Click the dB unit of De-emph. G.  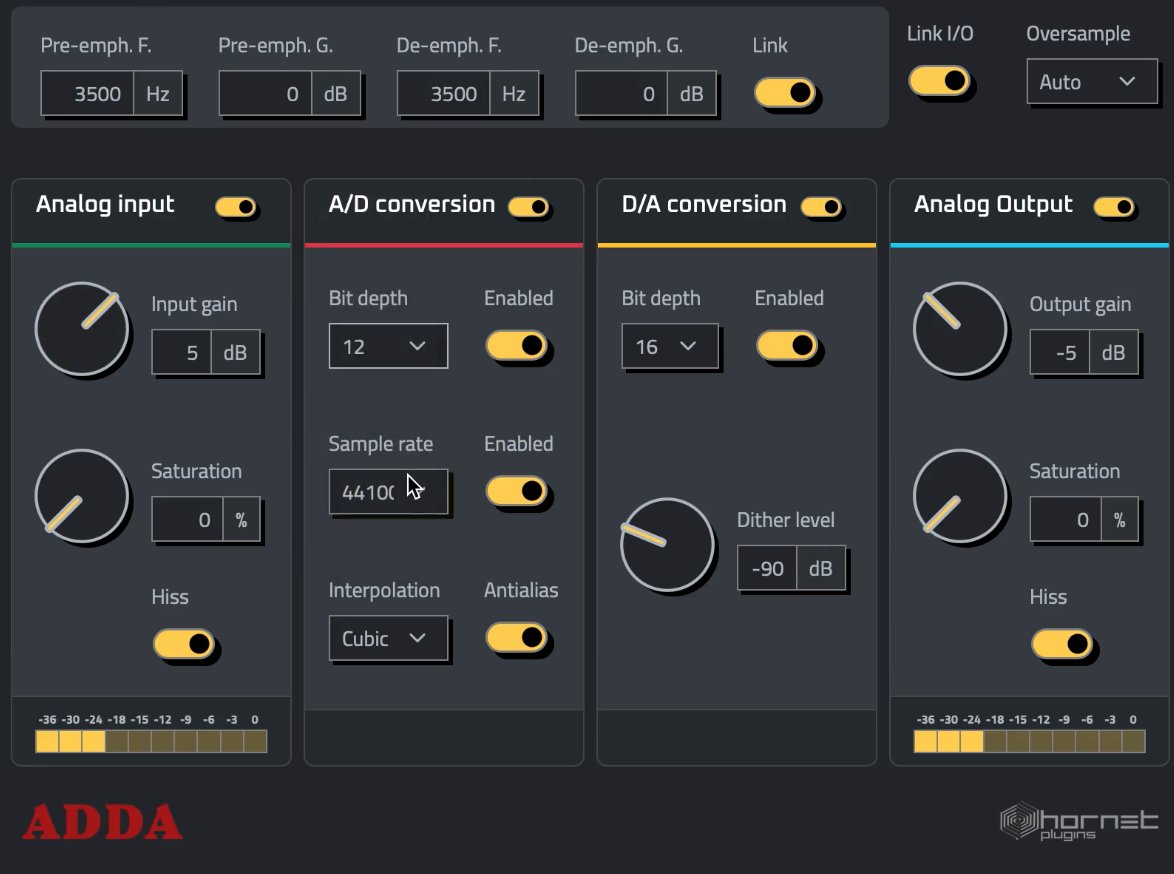point(692,94)
